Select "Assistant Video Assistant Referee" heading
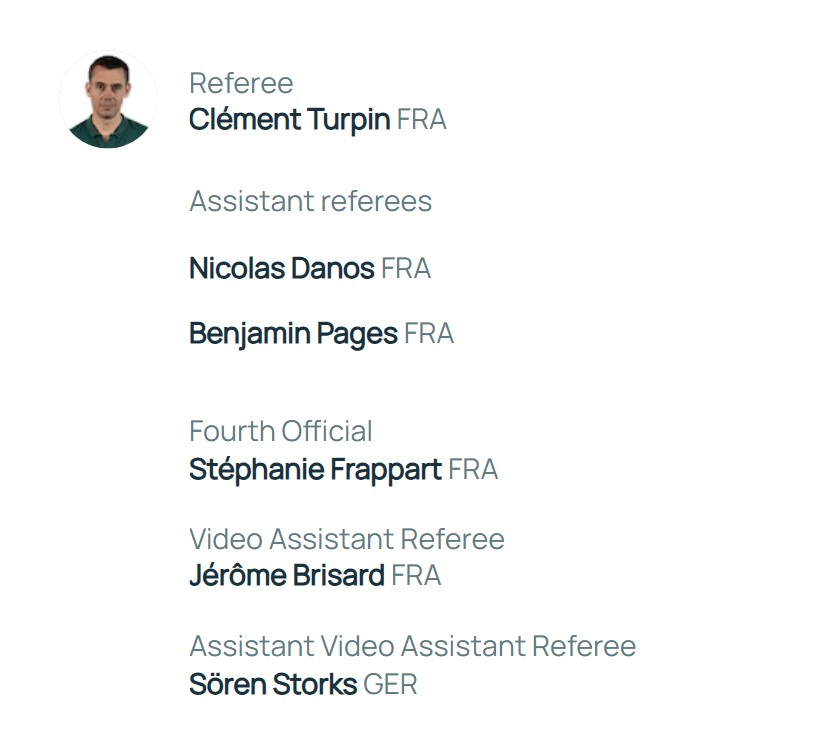Screen dimensions: 835x751 pos(412,646)
